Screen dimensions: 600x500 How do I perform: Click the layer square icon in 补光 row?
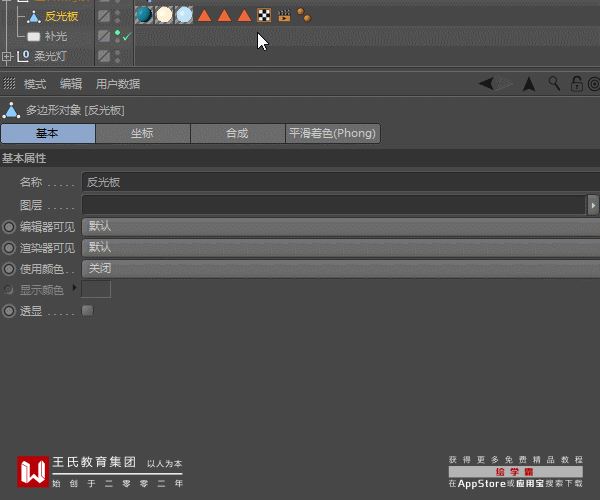click(x=104, y=36)
